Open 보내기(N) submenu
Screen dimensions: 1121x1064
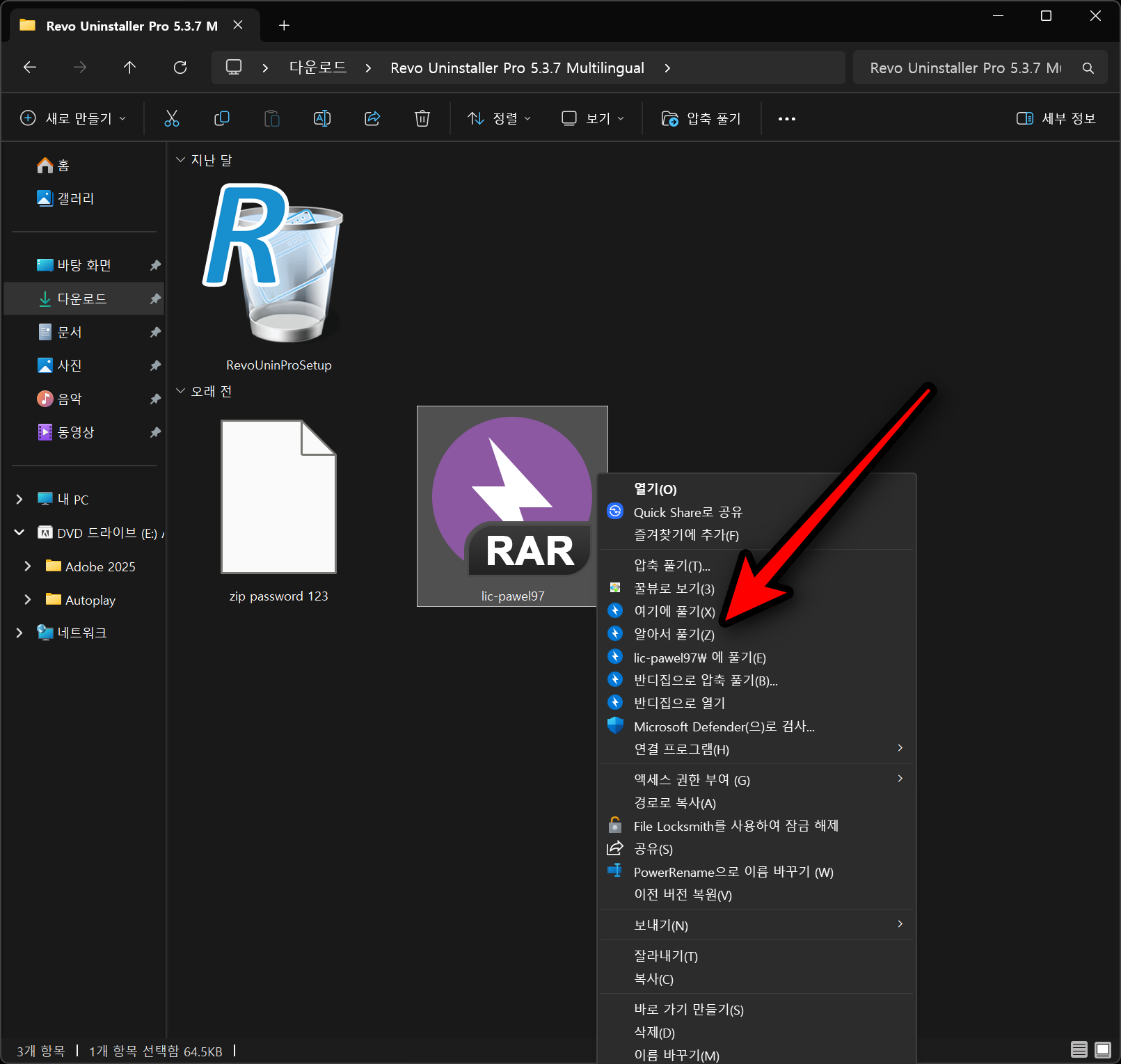[757, 926]
